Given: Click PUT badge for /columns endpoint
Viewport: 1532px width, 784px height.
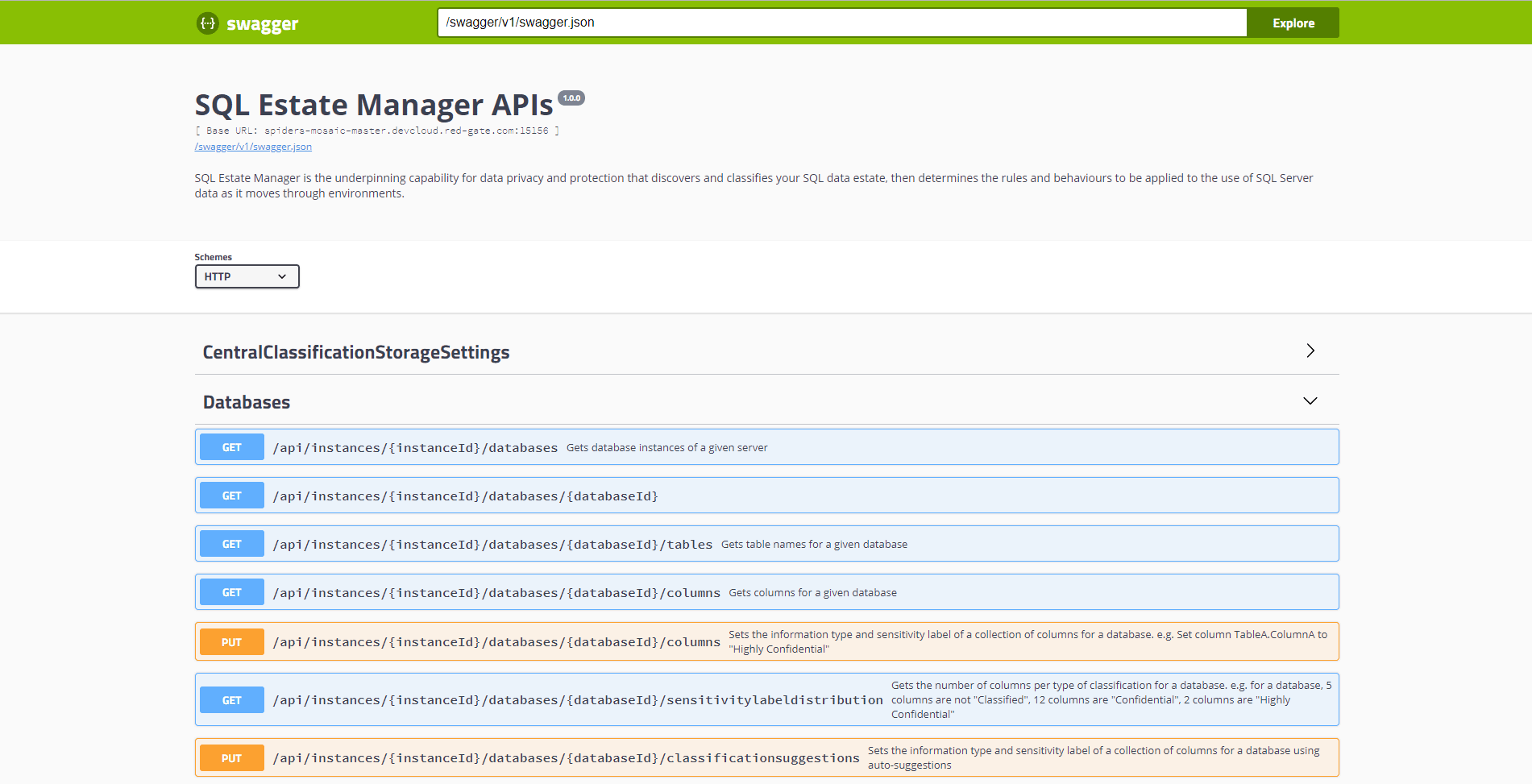Looking at the screenshot, I should (x=232, y=642).
